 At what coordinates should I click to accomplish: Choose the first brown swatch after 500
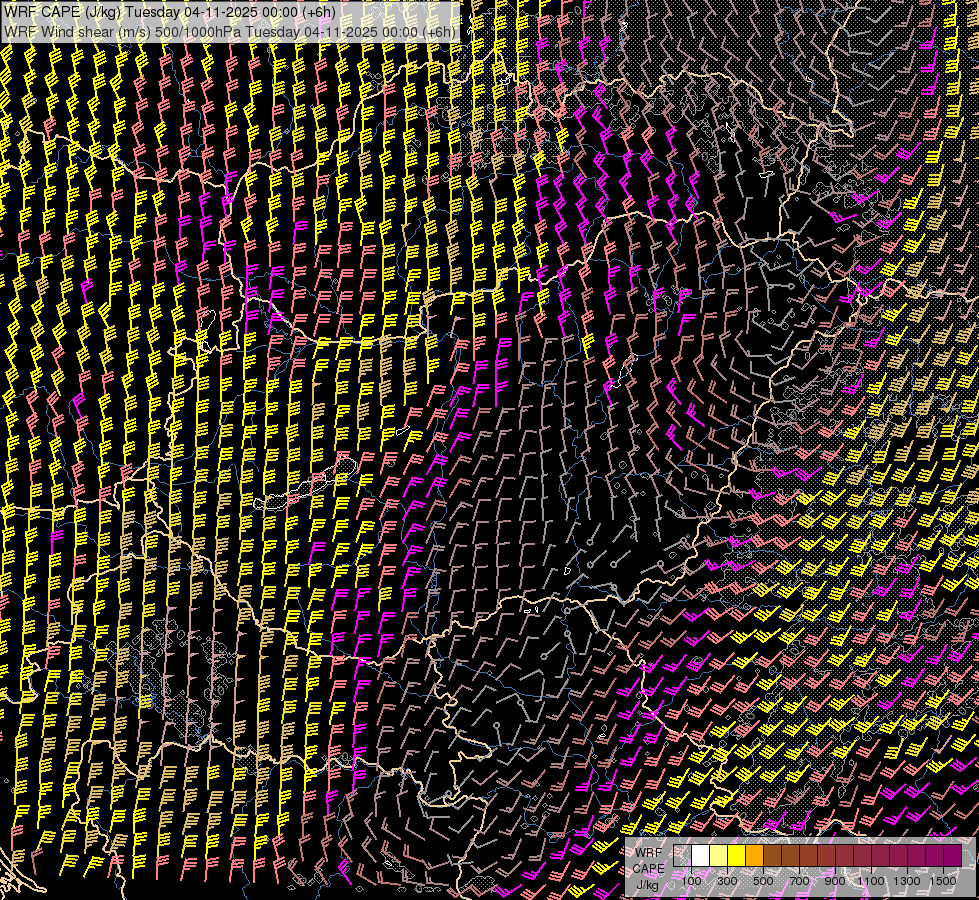(x=773, y=856)
